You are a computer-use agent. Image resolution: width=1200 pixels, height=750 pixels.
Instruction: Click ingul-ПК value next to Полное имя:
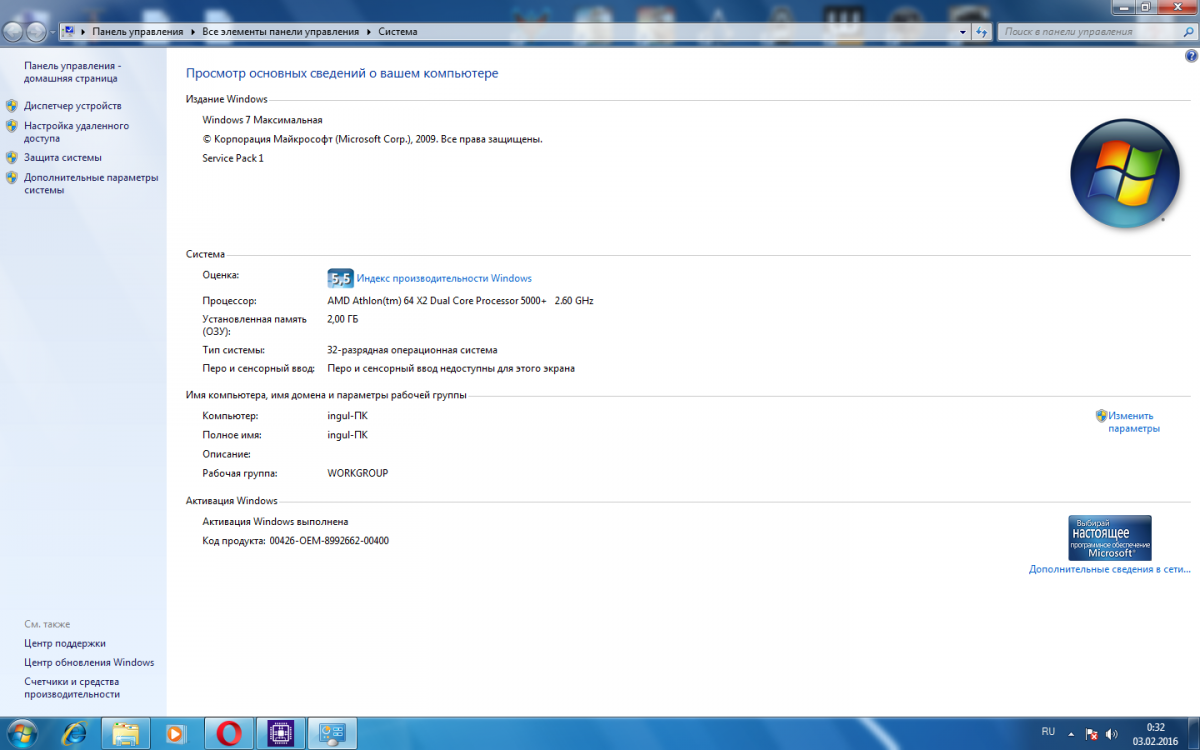347,435
